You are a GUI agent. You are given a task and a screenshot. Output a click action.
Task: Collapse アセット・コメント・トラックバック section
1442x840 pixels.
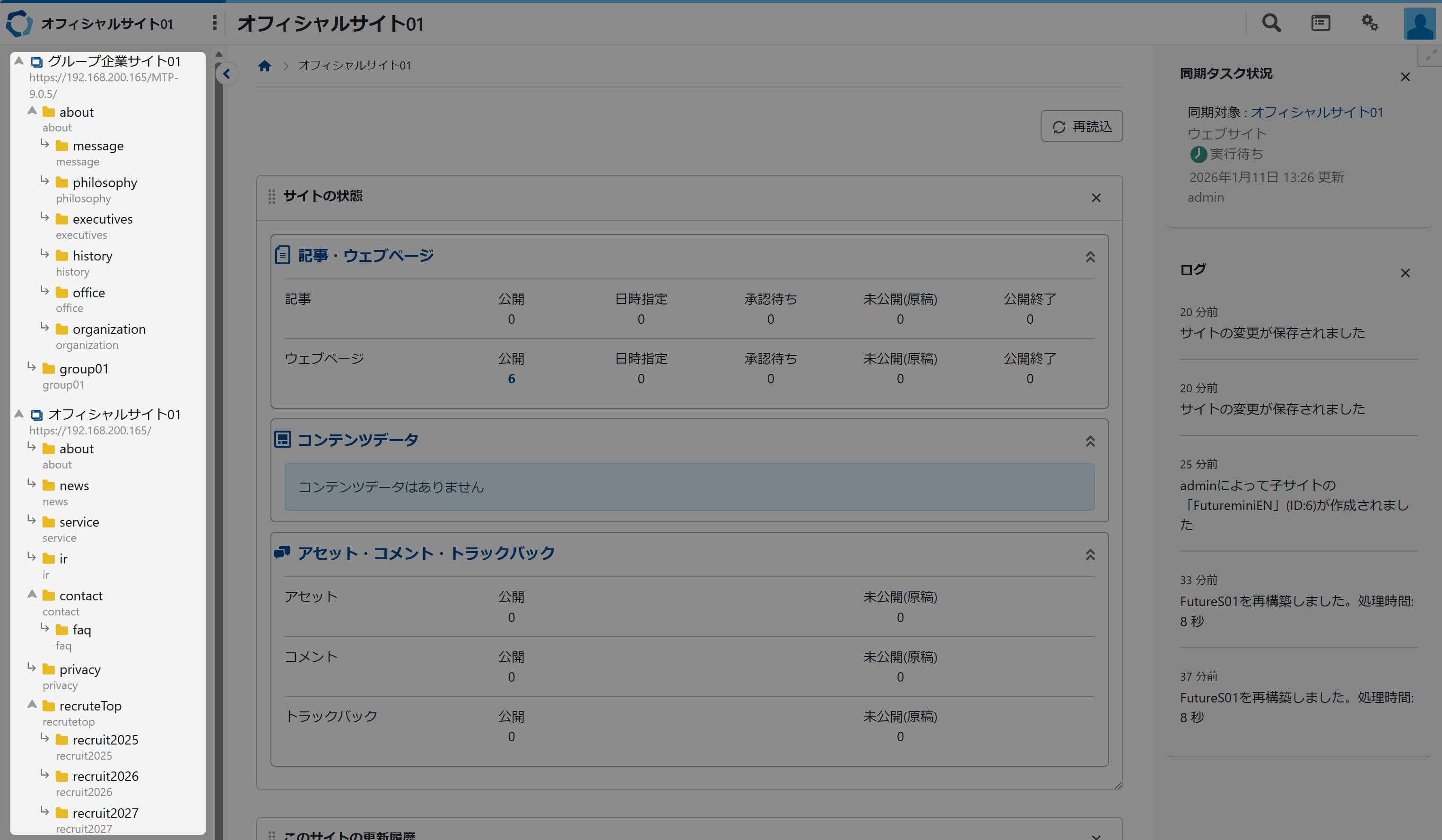point(1089,554)
